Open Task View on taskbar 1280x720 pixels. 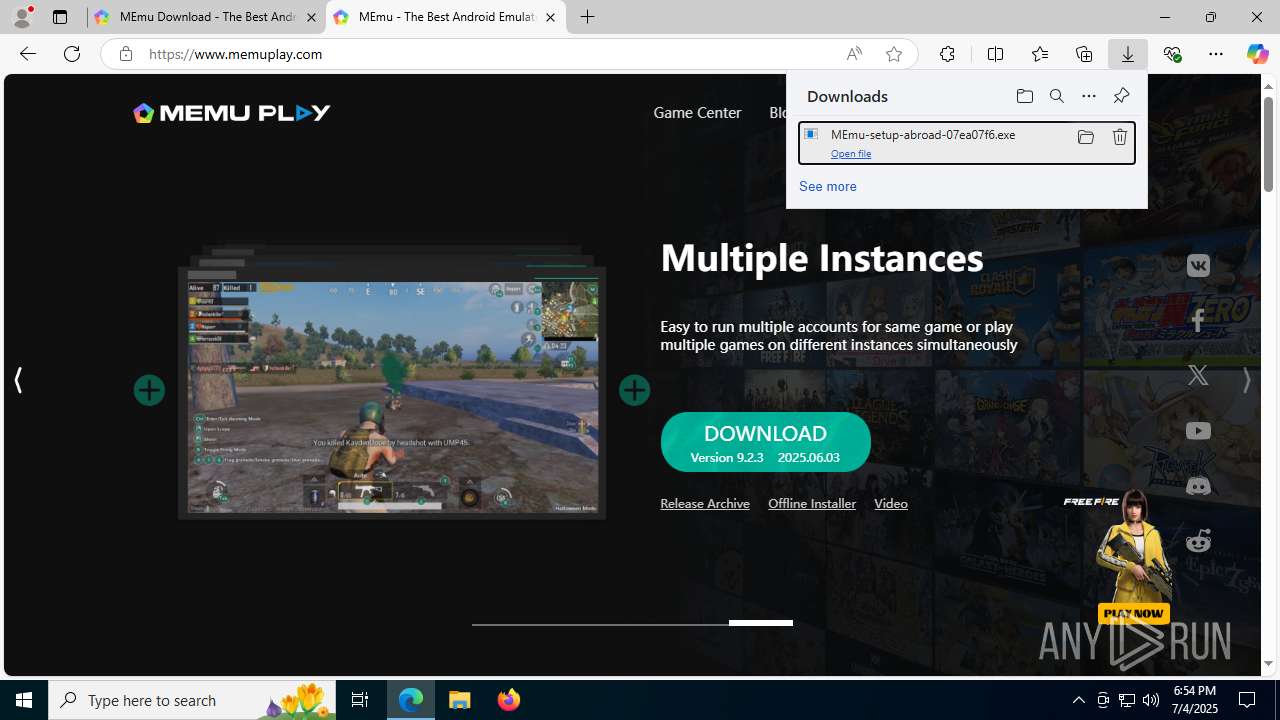point(360,700)
